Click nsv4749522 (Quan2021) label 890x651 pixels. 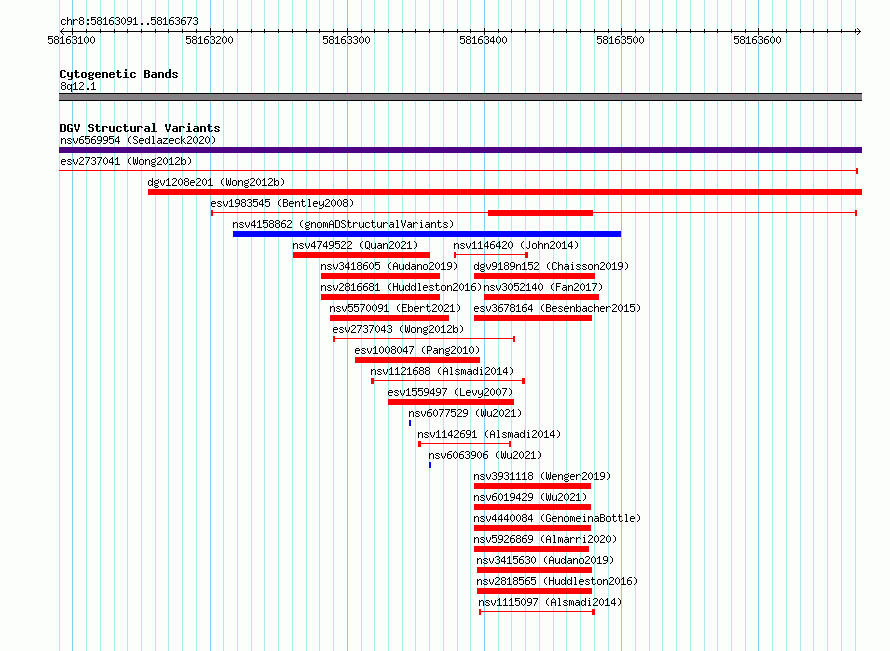(355, 245)
